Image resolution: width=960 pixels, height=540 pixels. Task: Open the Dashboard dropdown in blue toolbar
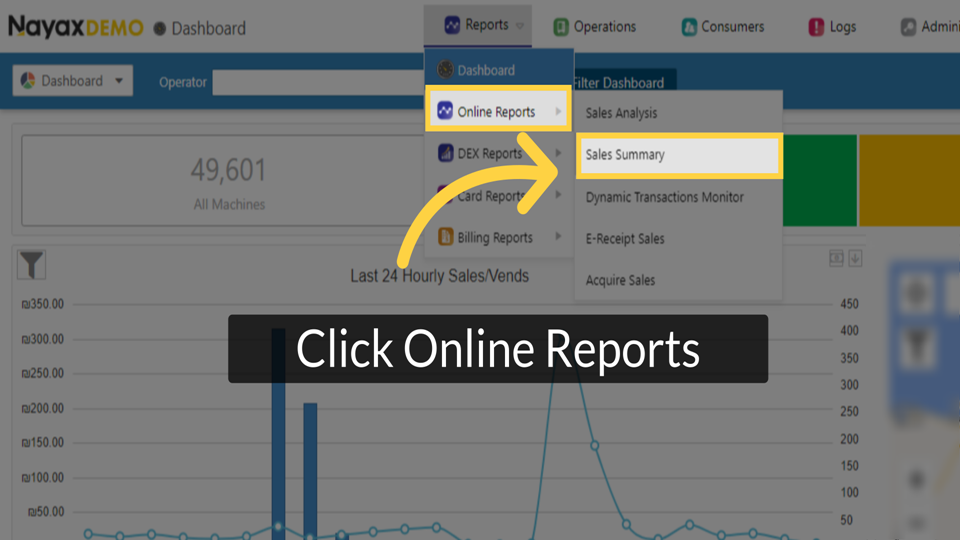click(73, 80)
